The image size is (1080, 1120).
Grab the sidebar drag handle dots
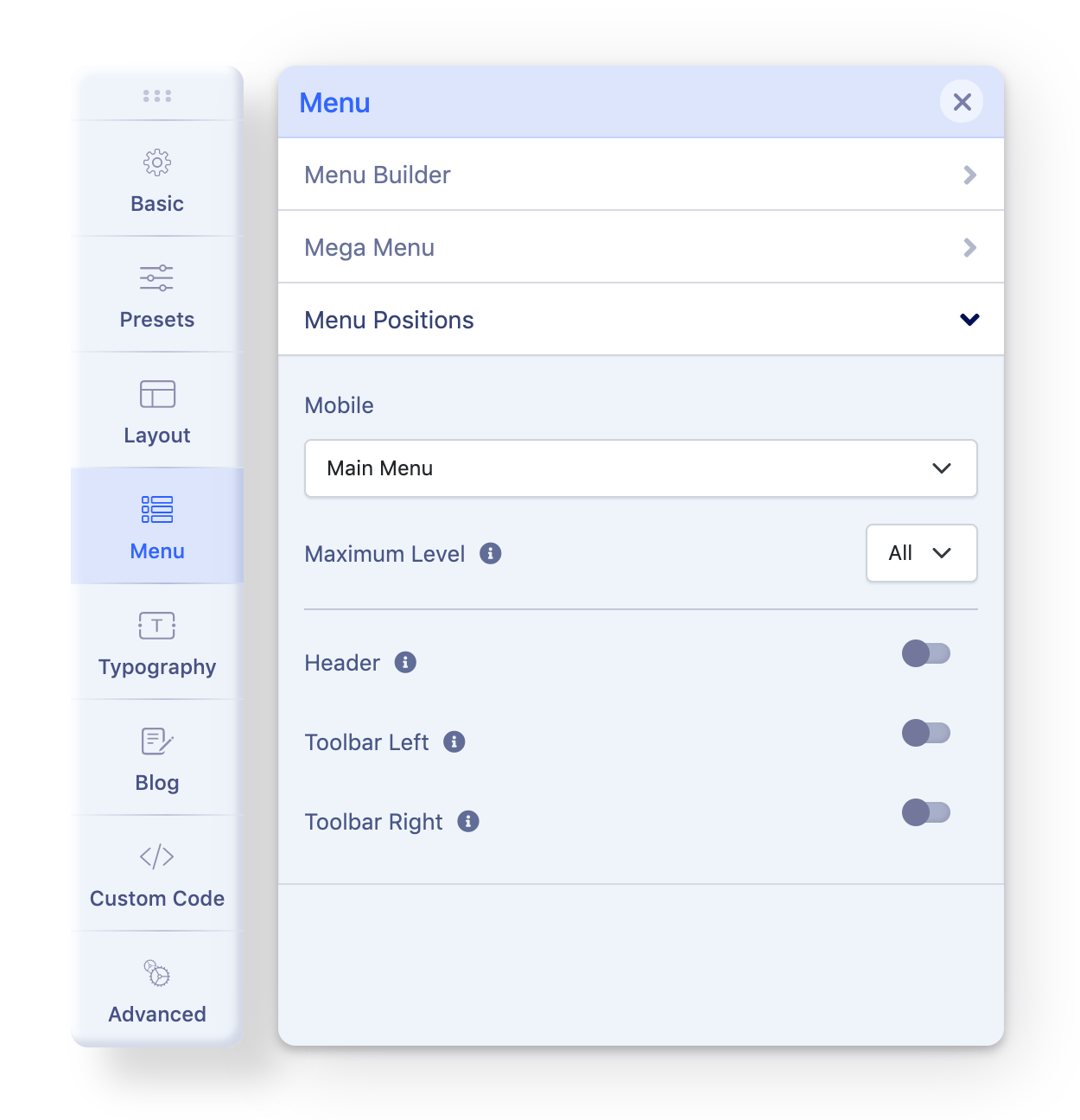click(x=157, y=96)
